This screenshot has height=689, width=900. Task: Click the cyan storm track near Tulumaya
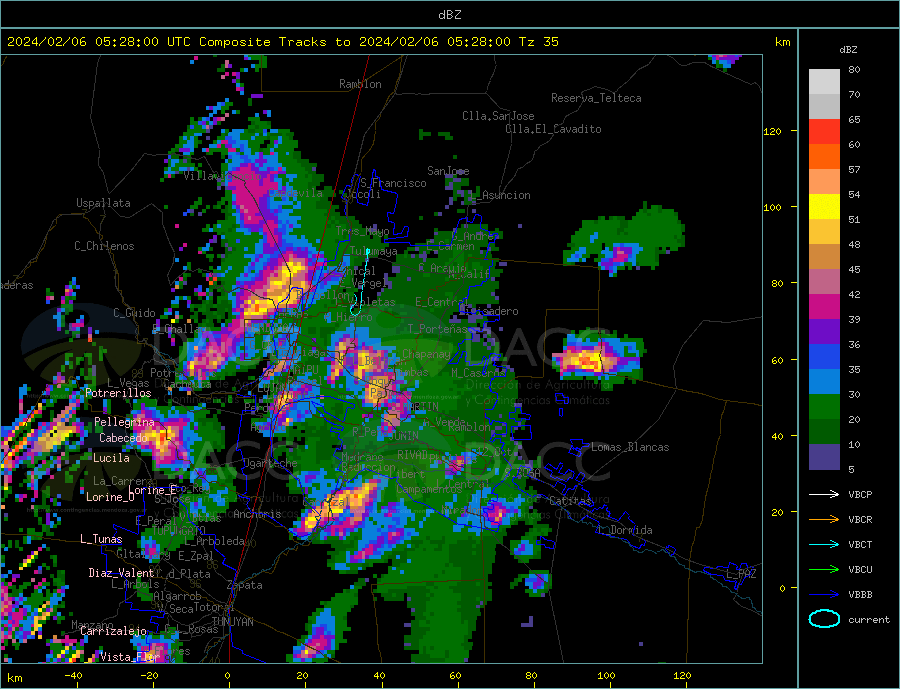coord(361,282)
